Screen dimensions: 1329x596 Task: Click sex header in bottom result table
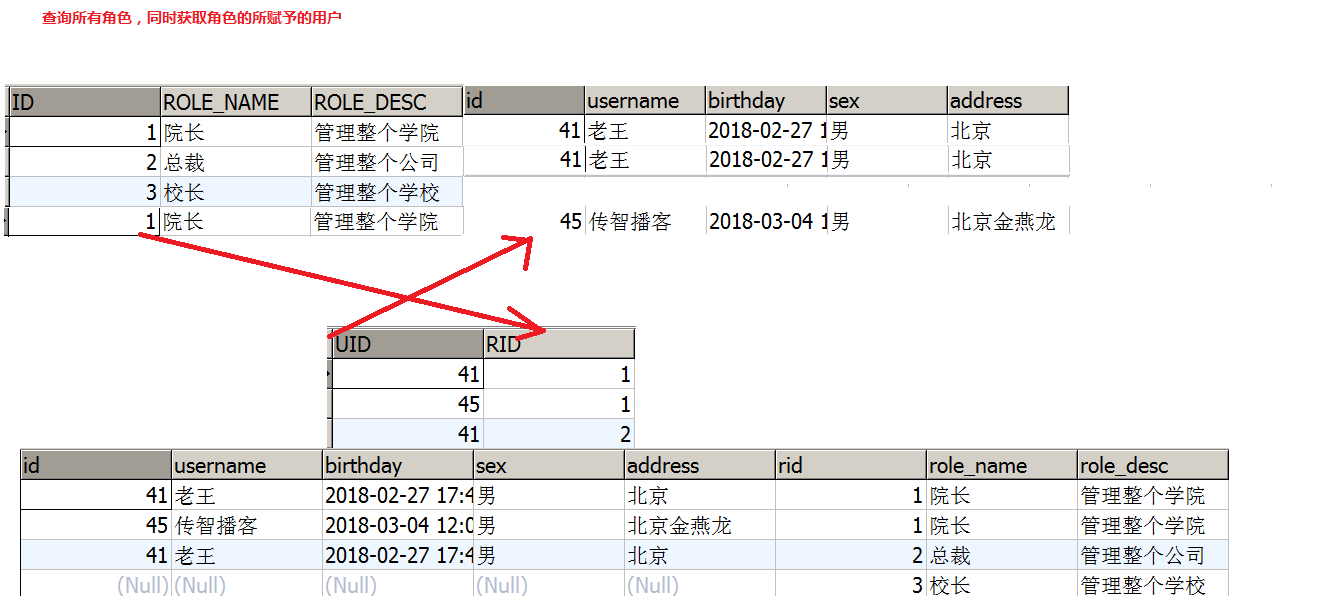click(549, 465)
